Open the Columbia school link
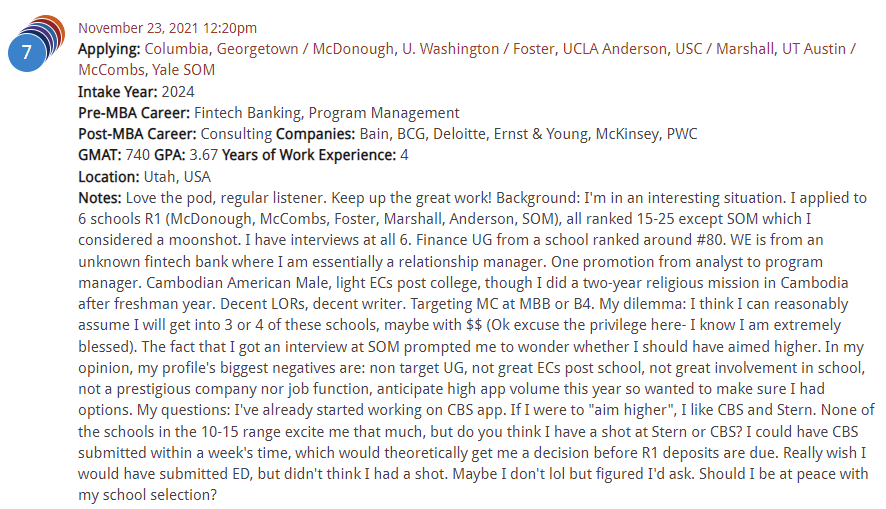Screen dimensions: 886x509 pyautogui.click(x=176, y=49)
